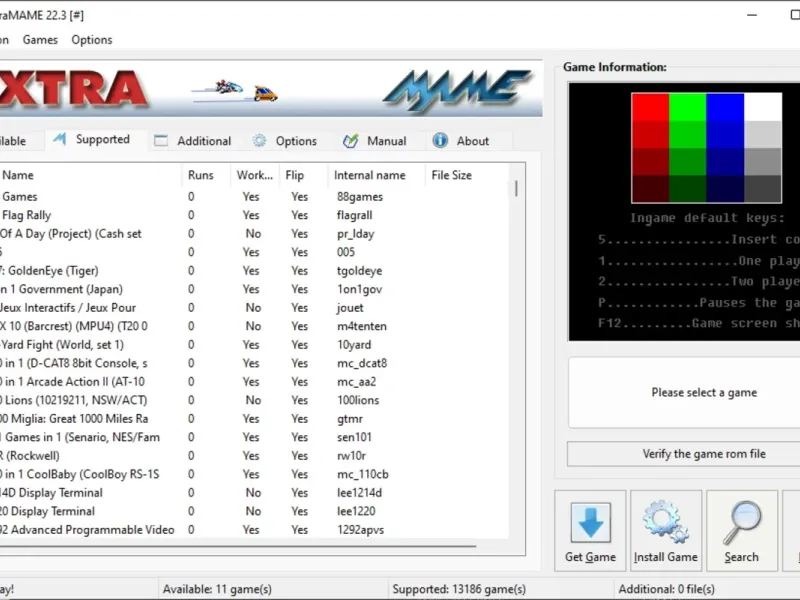Select the Flag Rally game row
Screen dimensions: 800x600
[254, 215]
